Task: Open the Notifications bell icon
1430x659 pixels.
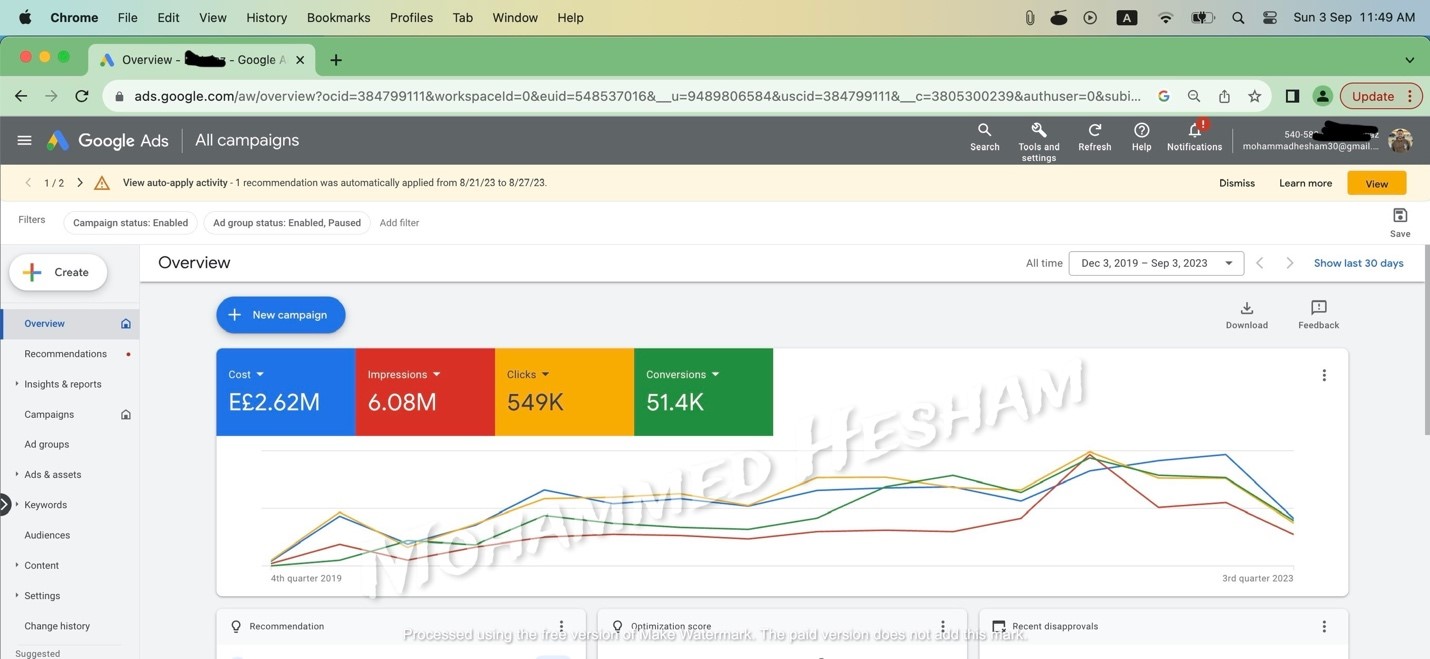Action: (x=1194, y=131)
